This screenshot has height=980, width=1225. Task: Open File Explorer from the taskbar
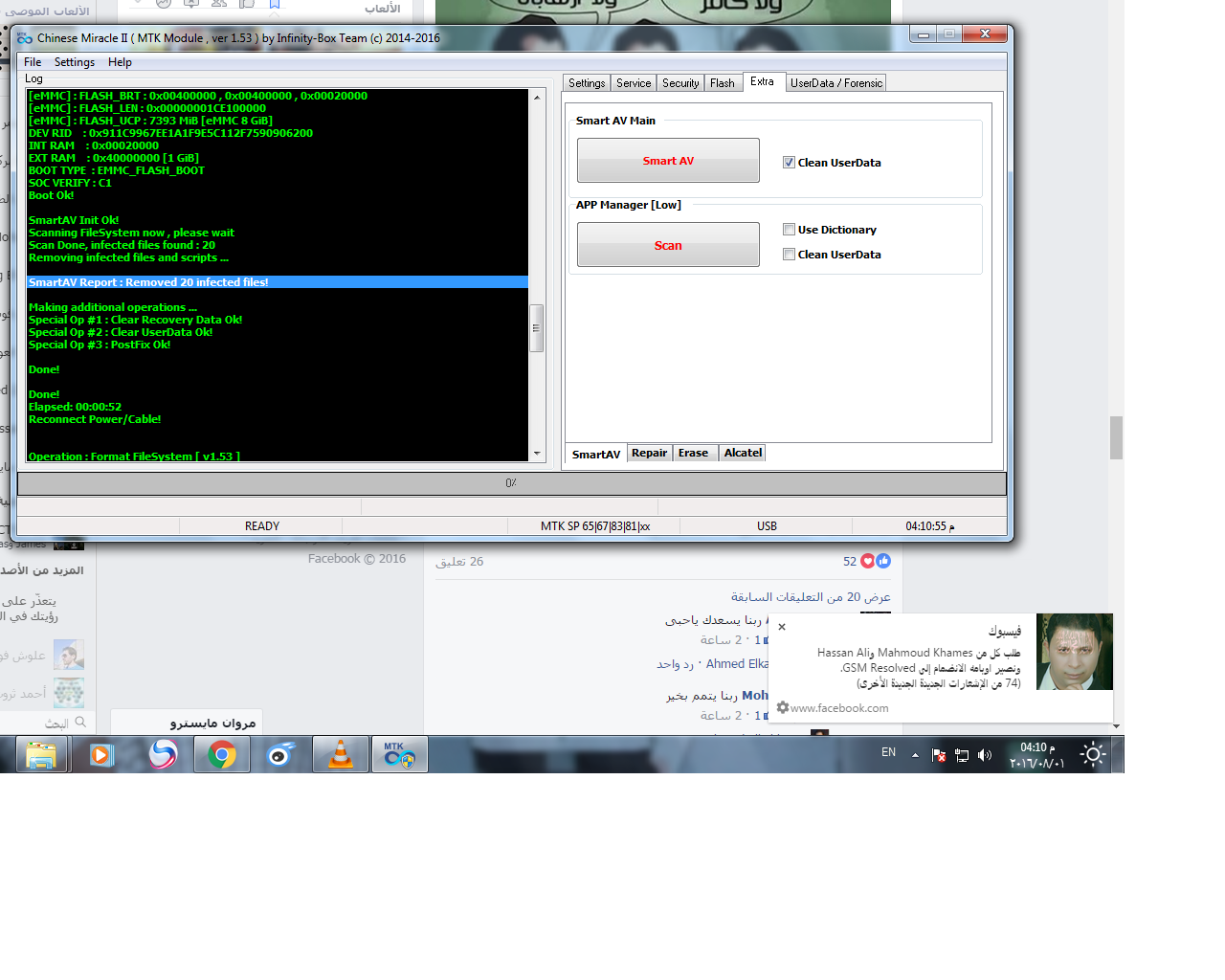tap(41, 755)
